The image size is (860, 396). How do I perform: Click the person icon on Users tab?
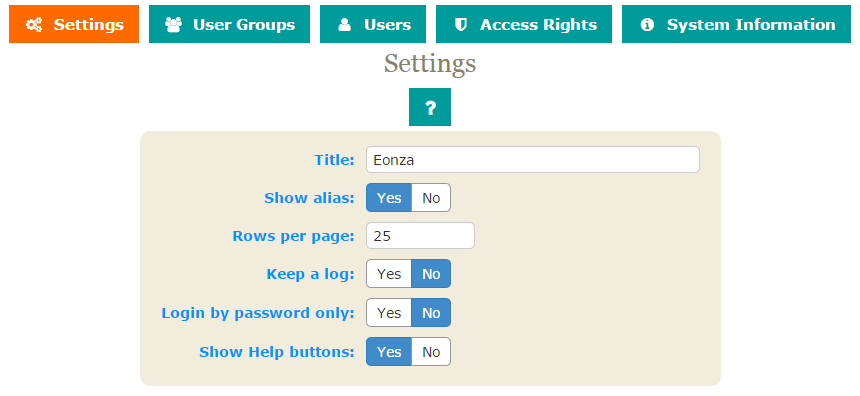point(344,25)
